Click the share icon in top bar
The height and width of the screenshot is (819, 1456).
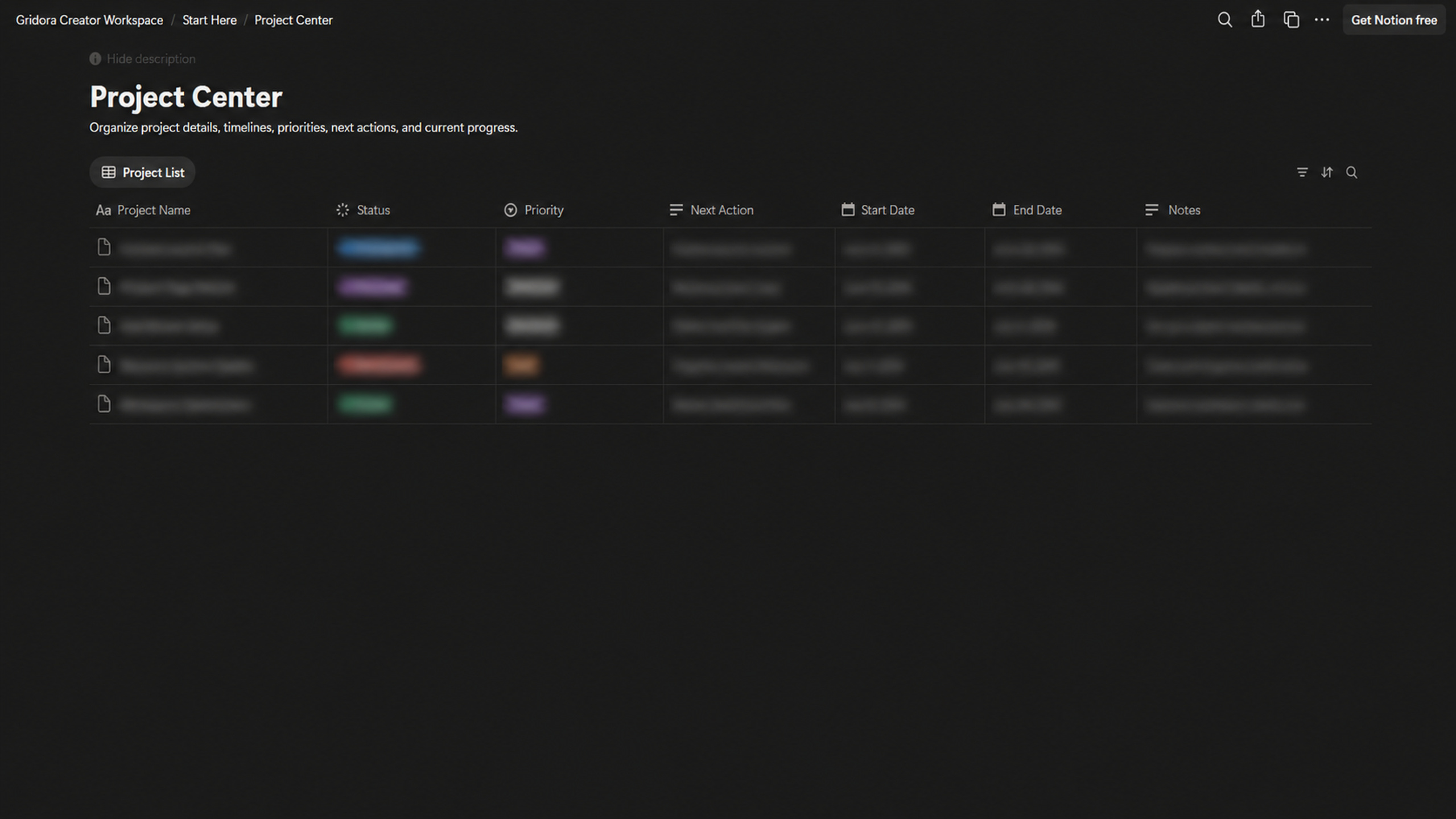(x=1257, y=19)
